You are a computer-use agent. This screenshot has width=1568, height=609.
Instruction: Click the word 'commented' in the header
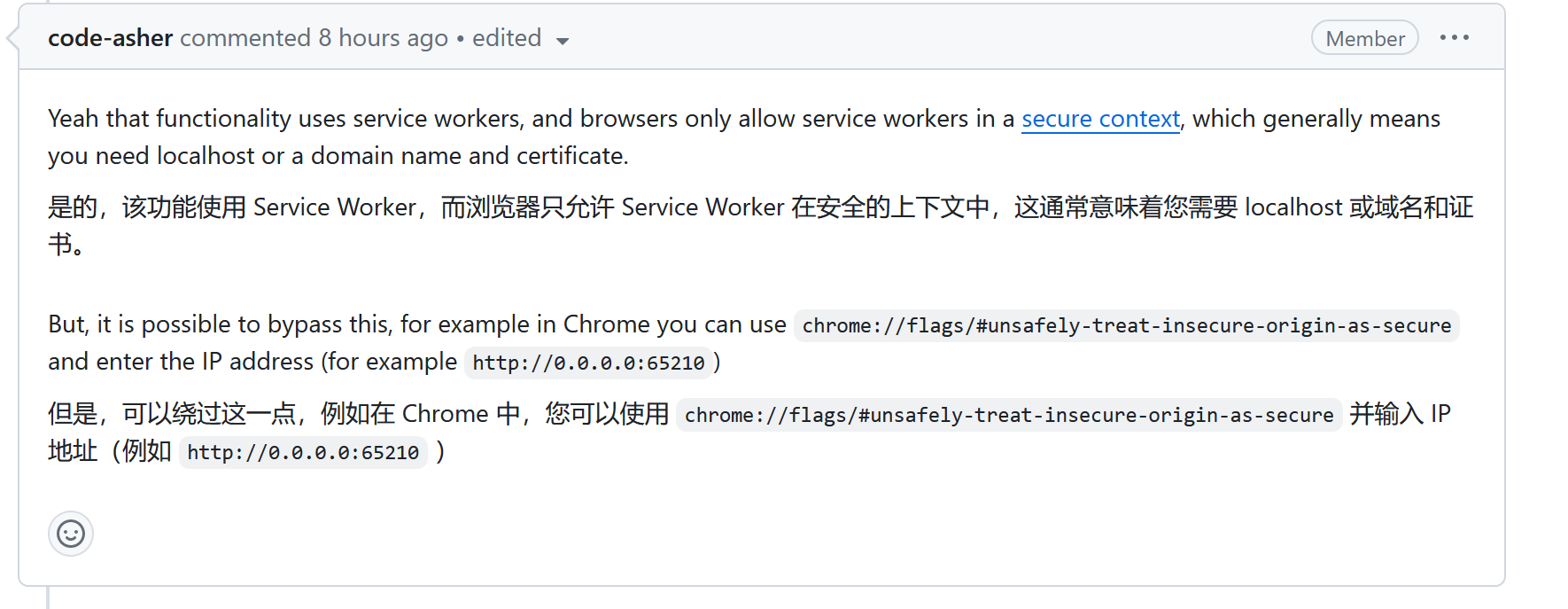coord(245,38)
